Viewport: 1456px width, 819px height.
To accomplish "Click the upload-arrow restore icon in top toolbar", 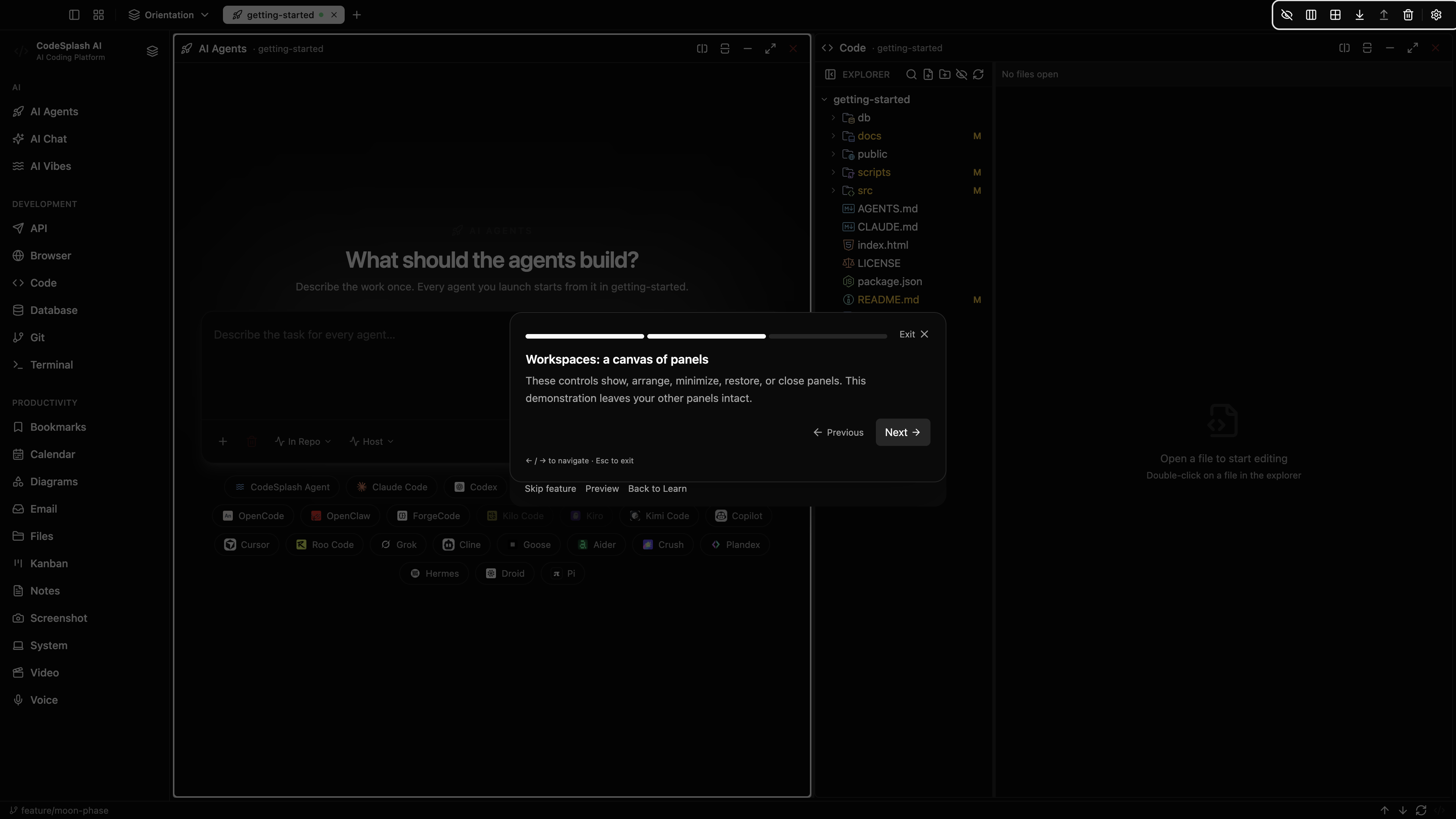I will [x=1384, y=15].
